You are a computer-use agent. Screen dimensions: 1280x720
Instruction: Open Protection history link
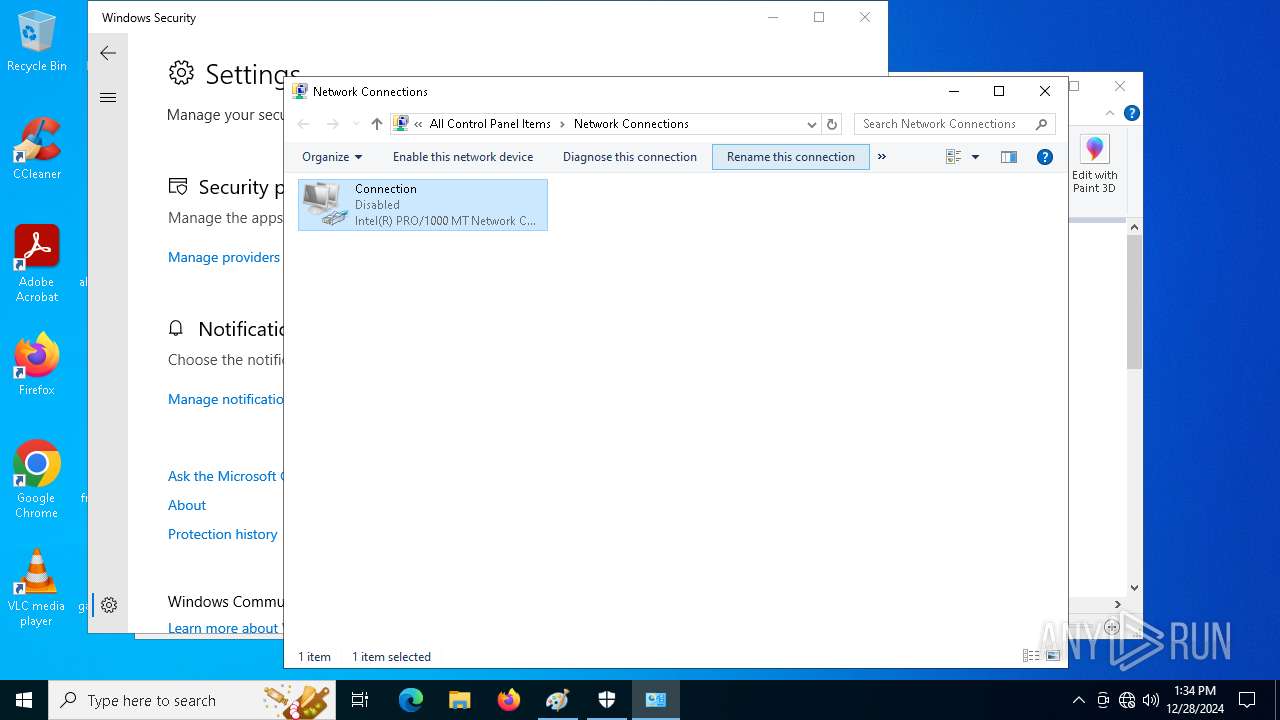click(x=222, y=534)
